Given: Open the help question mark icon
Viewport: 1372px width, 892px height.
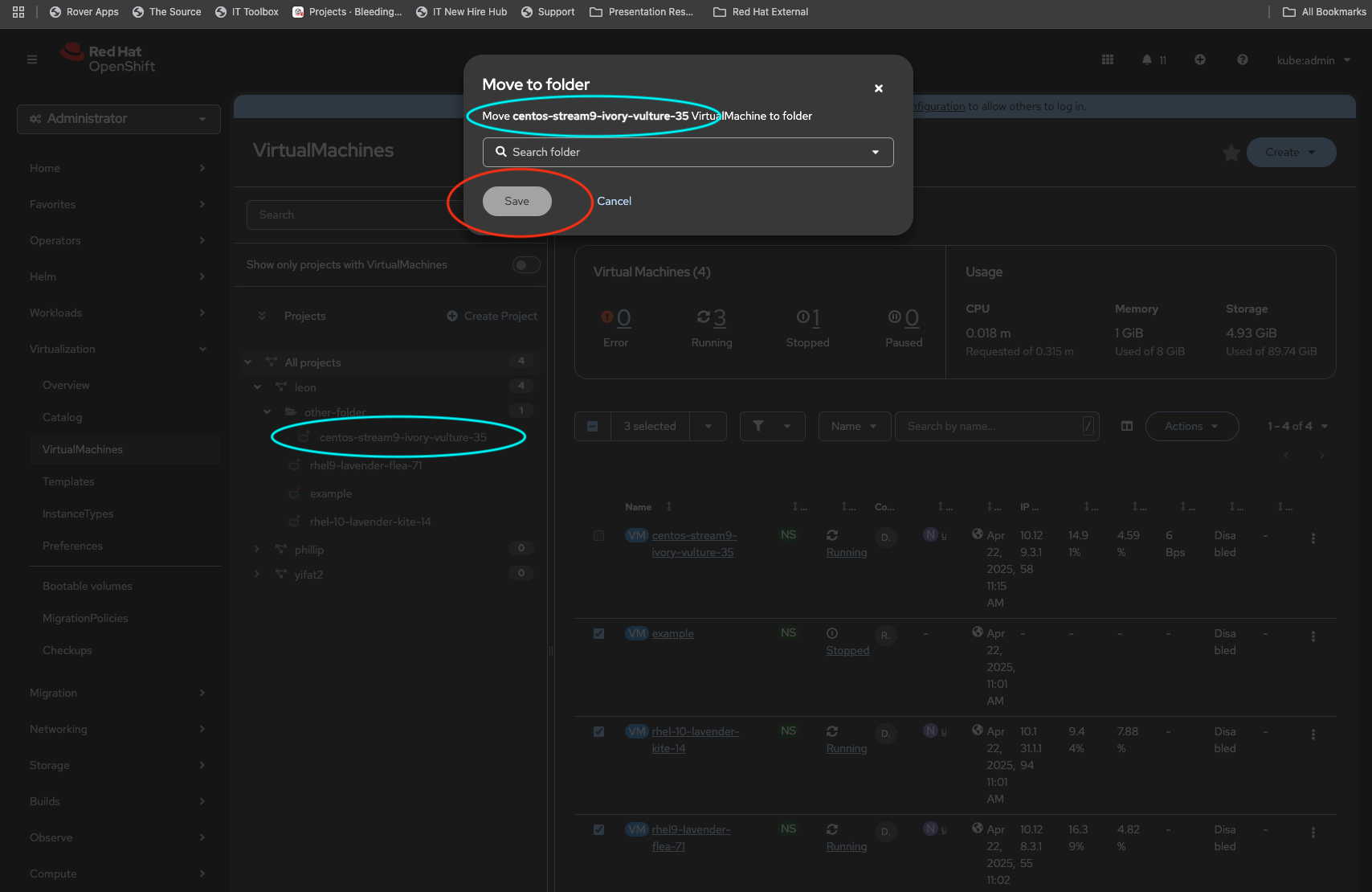Looking at the screenshot, I should (1243, 59).
